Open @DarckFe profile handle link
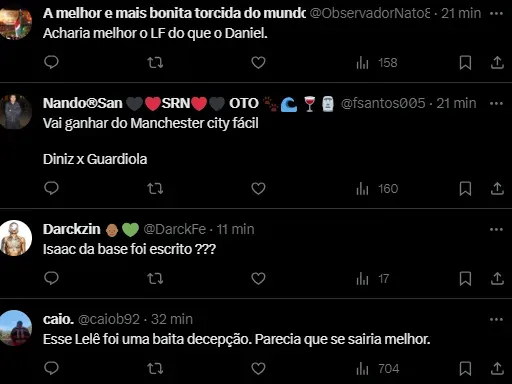512x384 pixels. coord(175,229)
